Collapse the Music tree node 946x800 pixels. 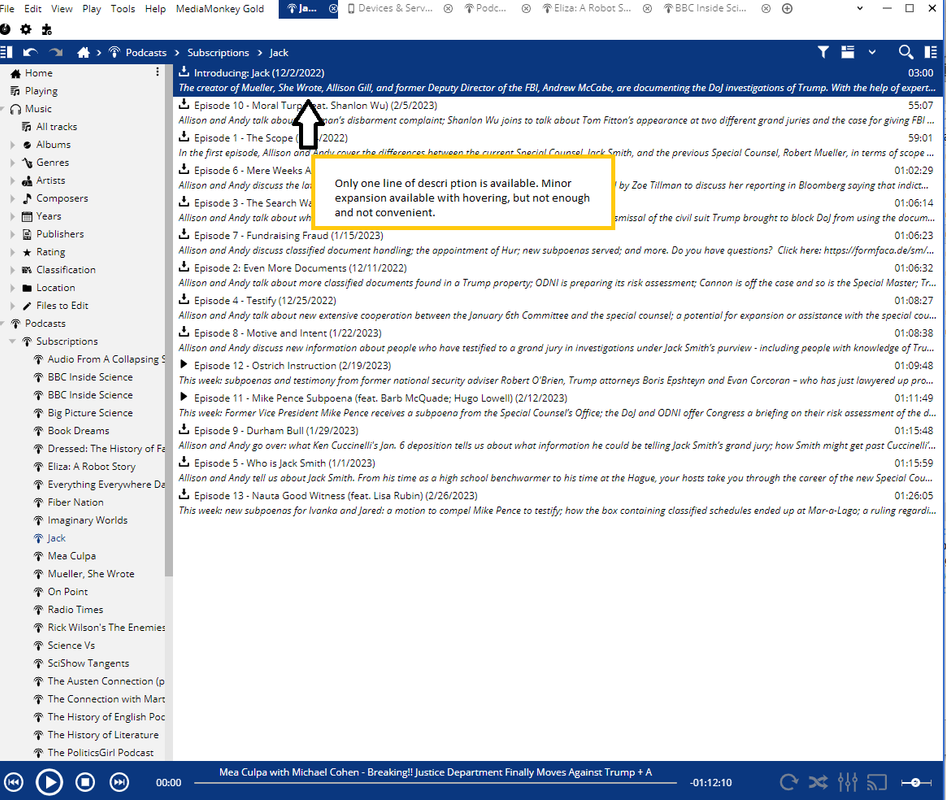click(x=2, y=109)
